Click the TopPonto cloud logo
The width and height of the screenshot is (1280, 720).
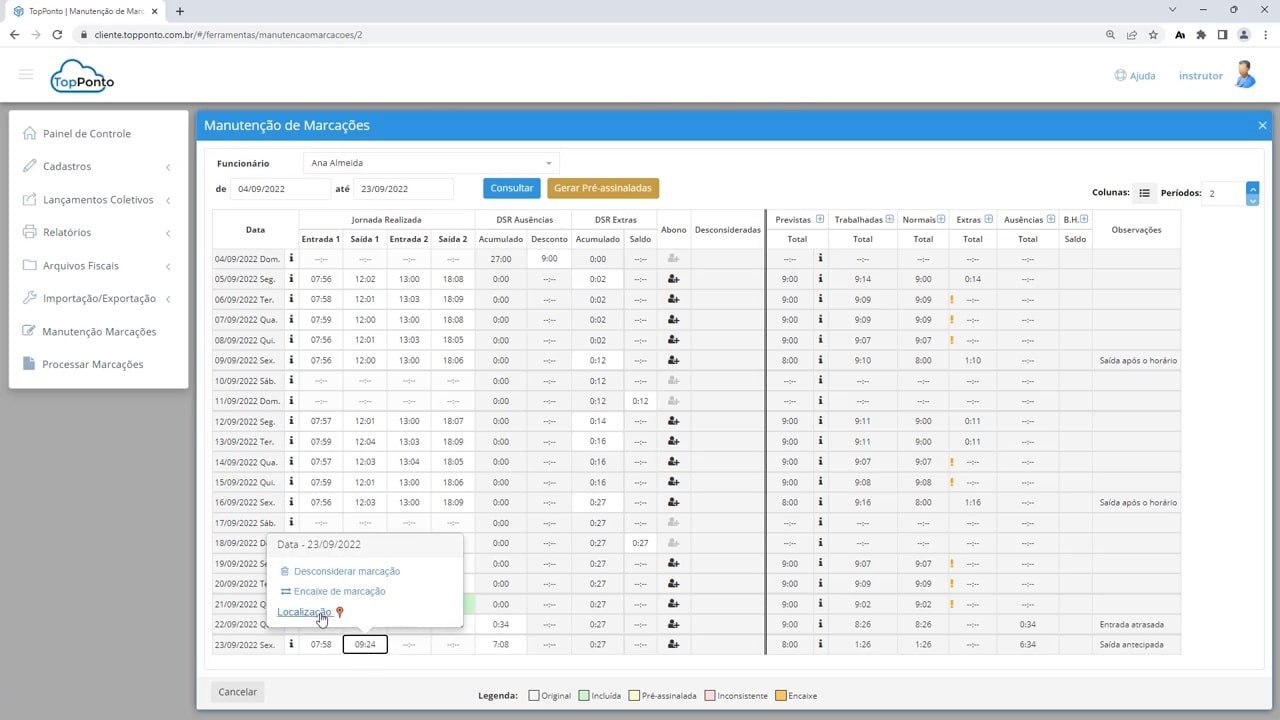(82, 76)
